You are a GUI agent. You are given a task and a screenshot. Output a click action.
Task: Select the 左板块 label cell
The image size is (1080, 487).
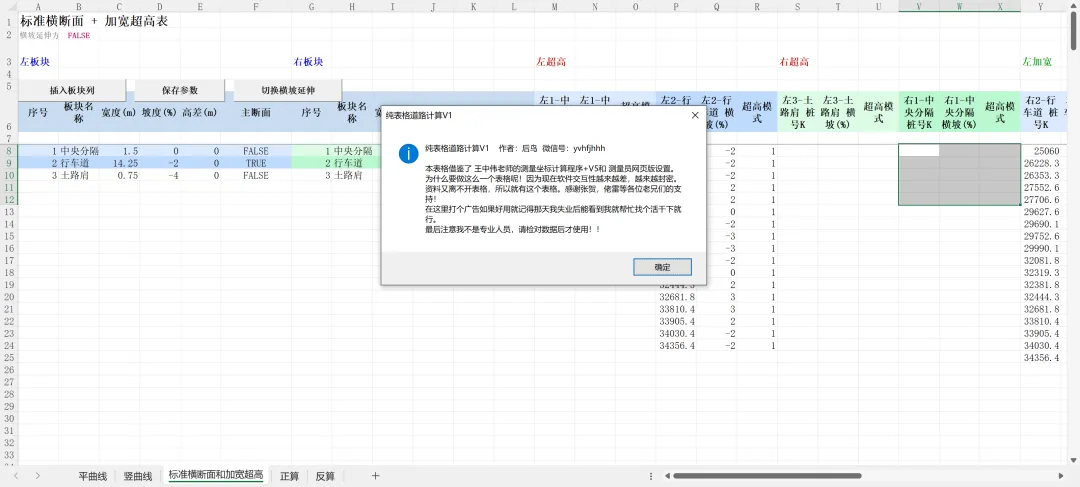coord(34,62)
